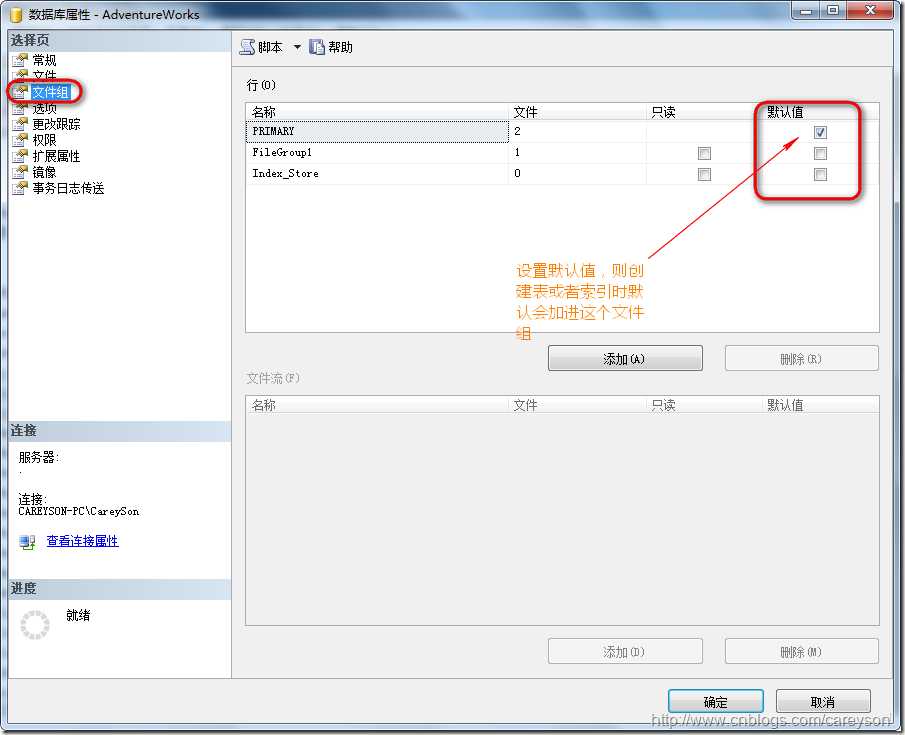
Task: Click 默认值 column header in filestream grid
Action: 820,405
